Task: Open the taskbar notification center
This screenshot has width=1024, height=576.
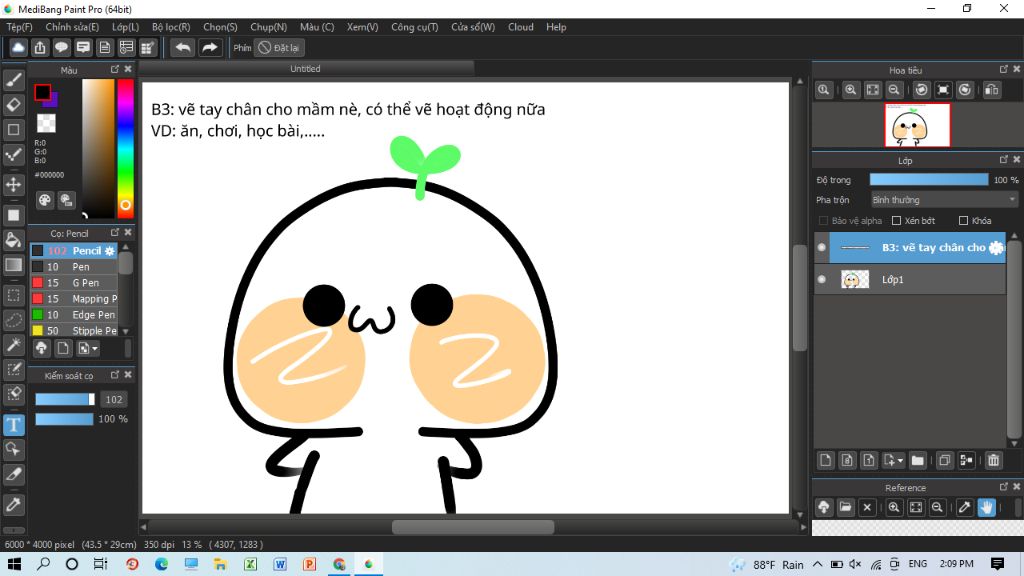Action: pyautogui.click(x=997, y=564)
